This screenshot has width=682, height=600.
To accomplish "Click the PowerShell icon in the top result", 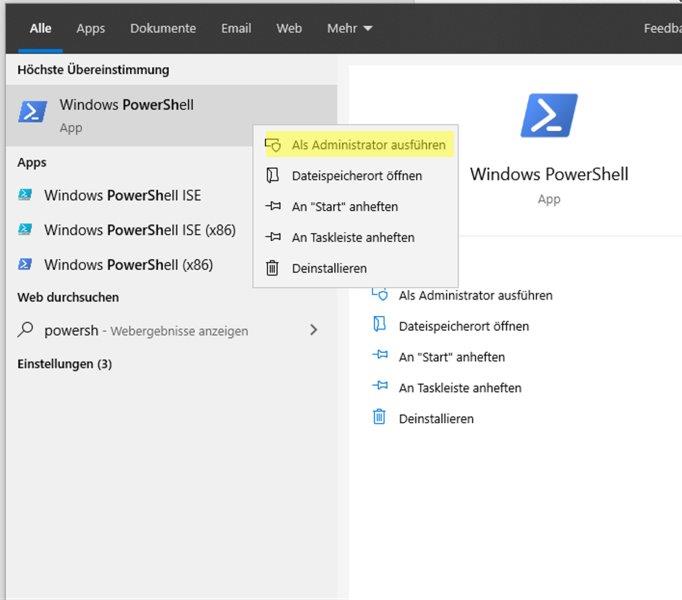I will click(x=33, y=112).
